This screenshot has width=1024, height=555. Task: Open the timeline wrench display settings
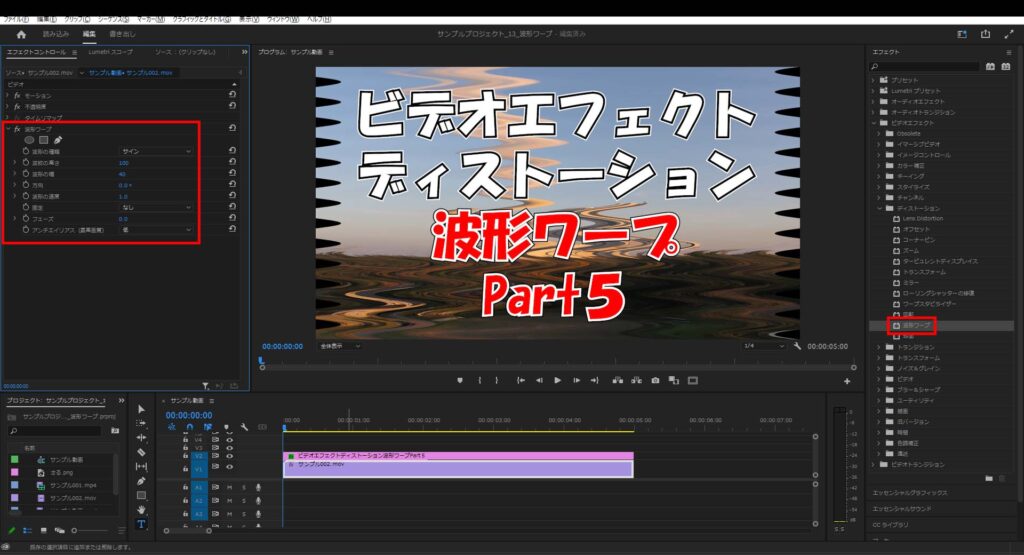(244, 427)
